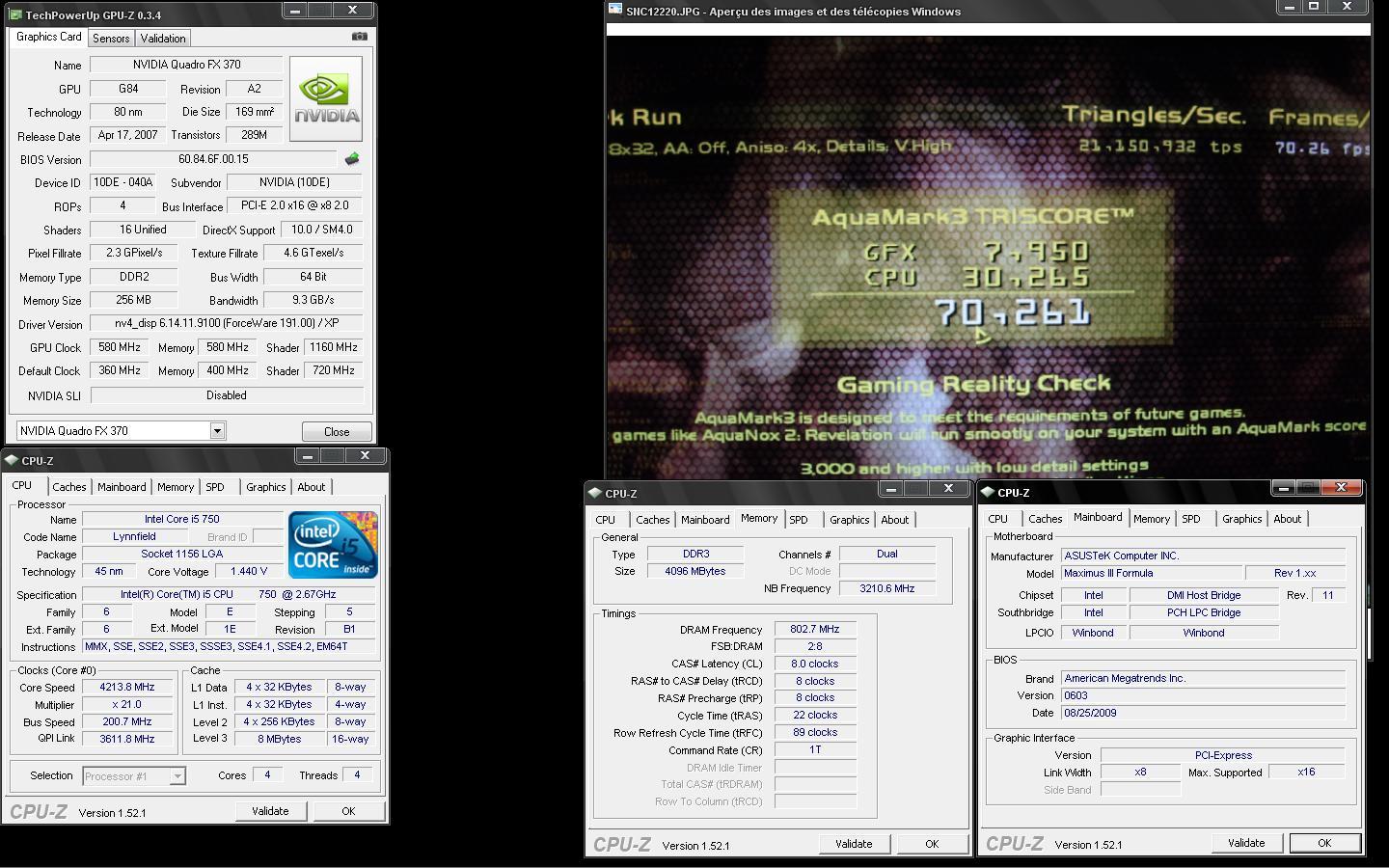Viewport: 1389px width, 868px height.
Task: Click the GPU Clock value 580 MHz
Action: click(x=119, y=347)
